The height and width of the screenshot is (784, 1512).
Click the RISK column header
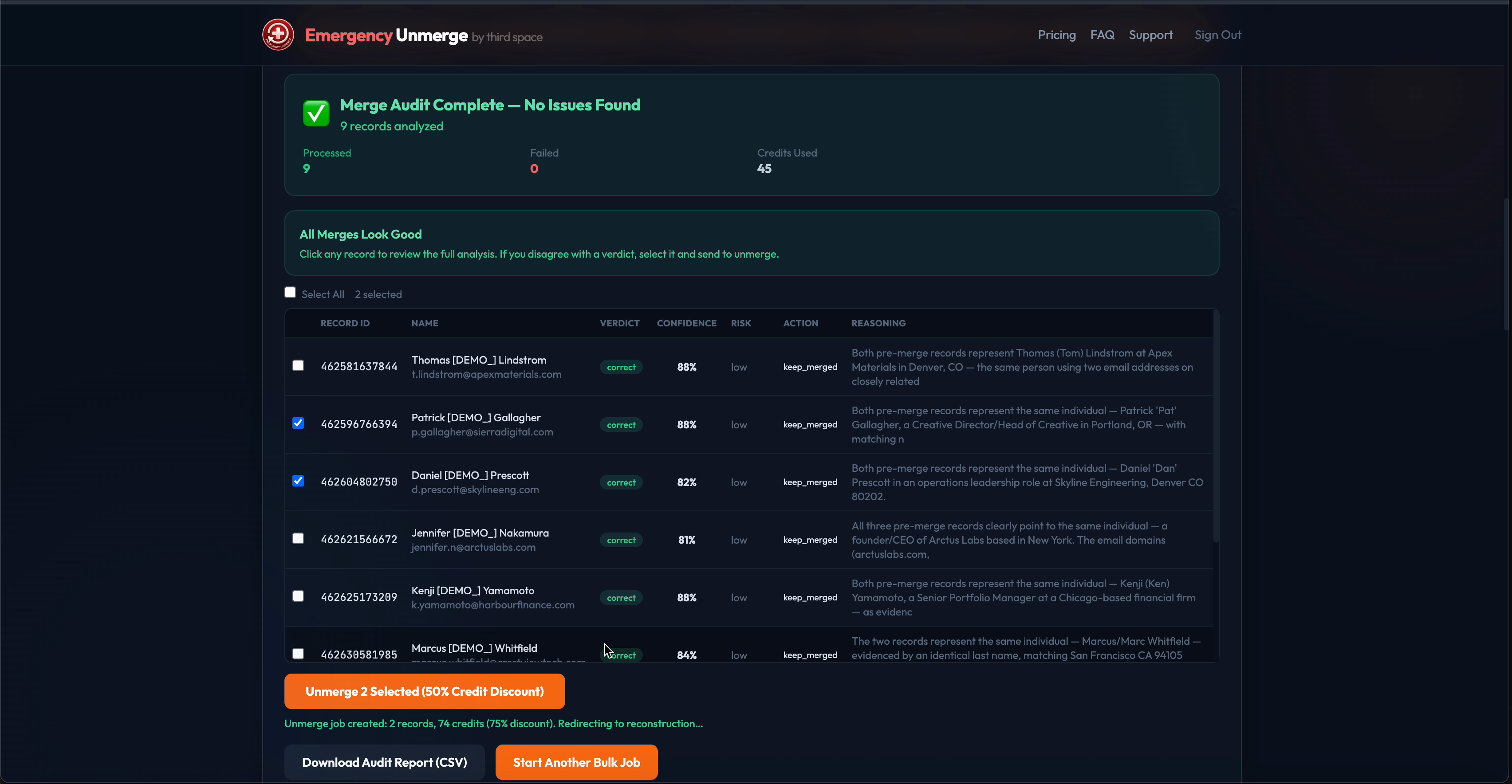click(741, 323)
